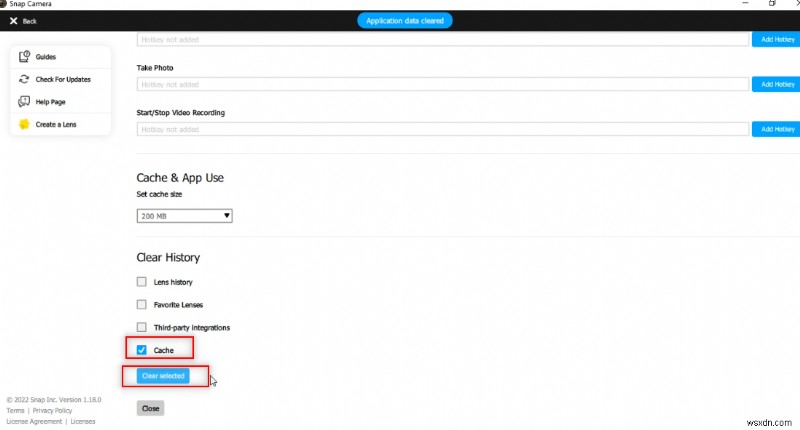Image resolution: width=800 pixels, height=430 pixels.
Task: Click the Back label in top bar
Action: click(30, 21)
